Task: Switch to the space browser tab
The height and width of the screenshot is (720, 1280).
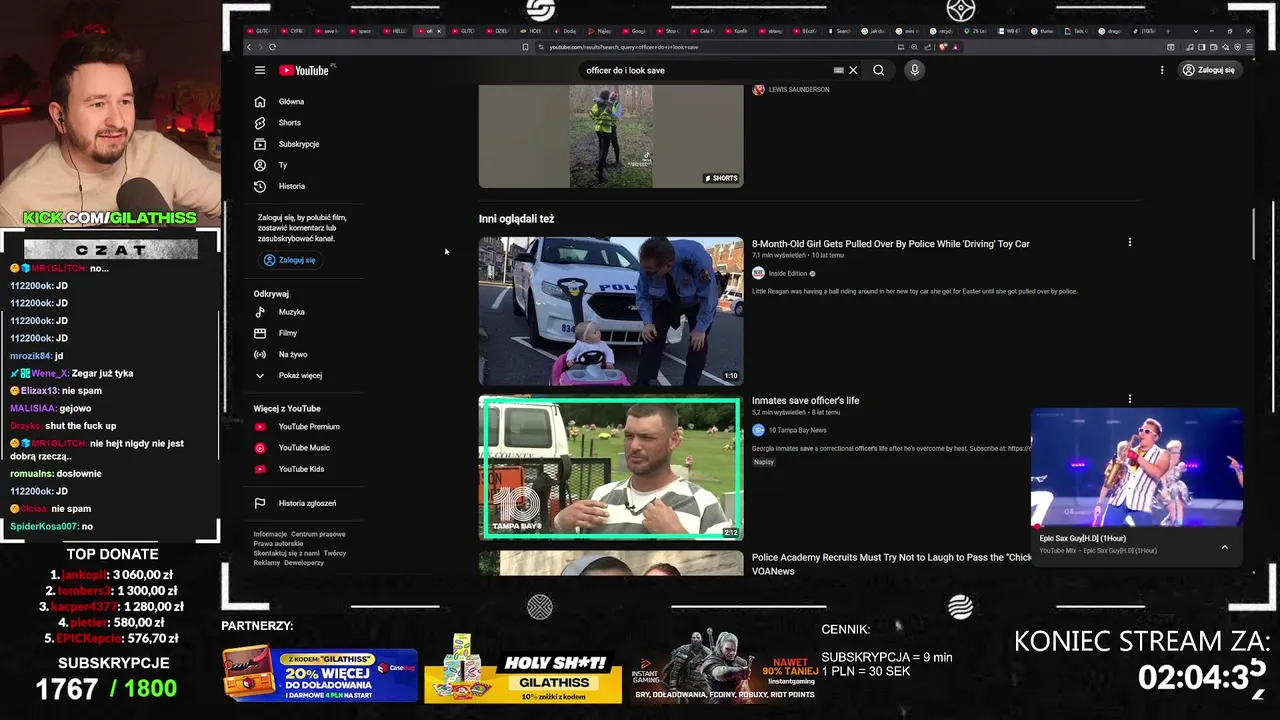Action: pos(361,31)
